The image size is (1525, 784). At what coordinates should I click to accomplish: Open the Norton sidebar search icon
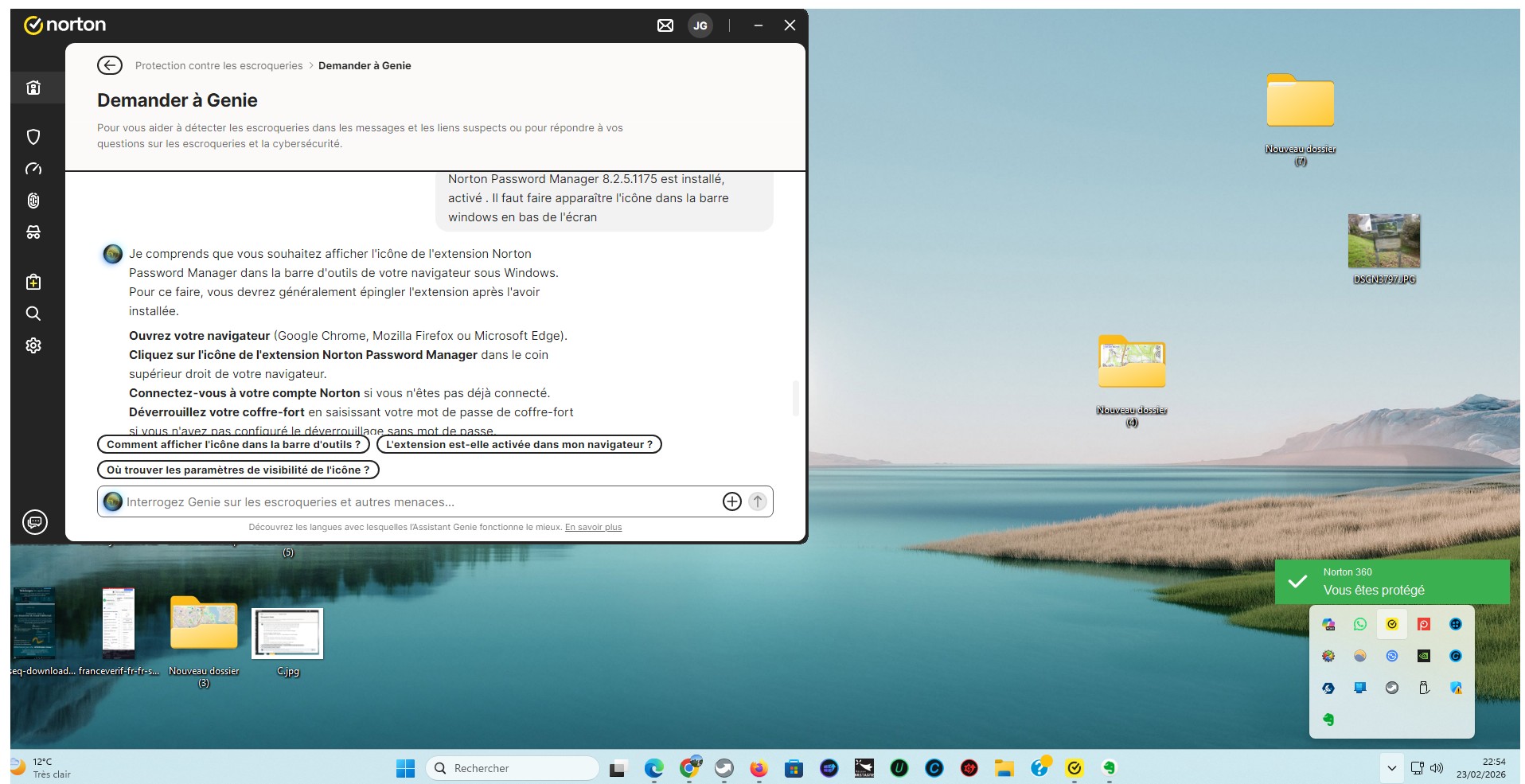33,314
